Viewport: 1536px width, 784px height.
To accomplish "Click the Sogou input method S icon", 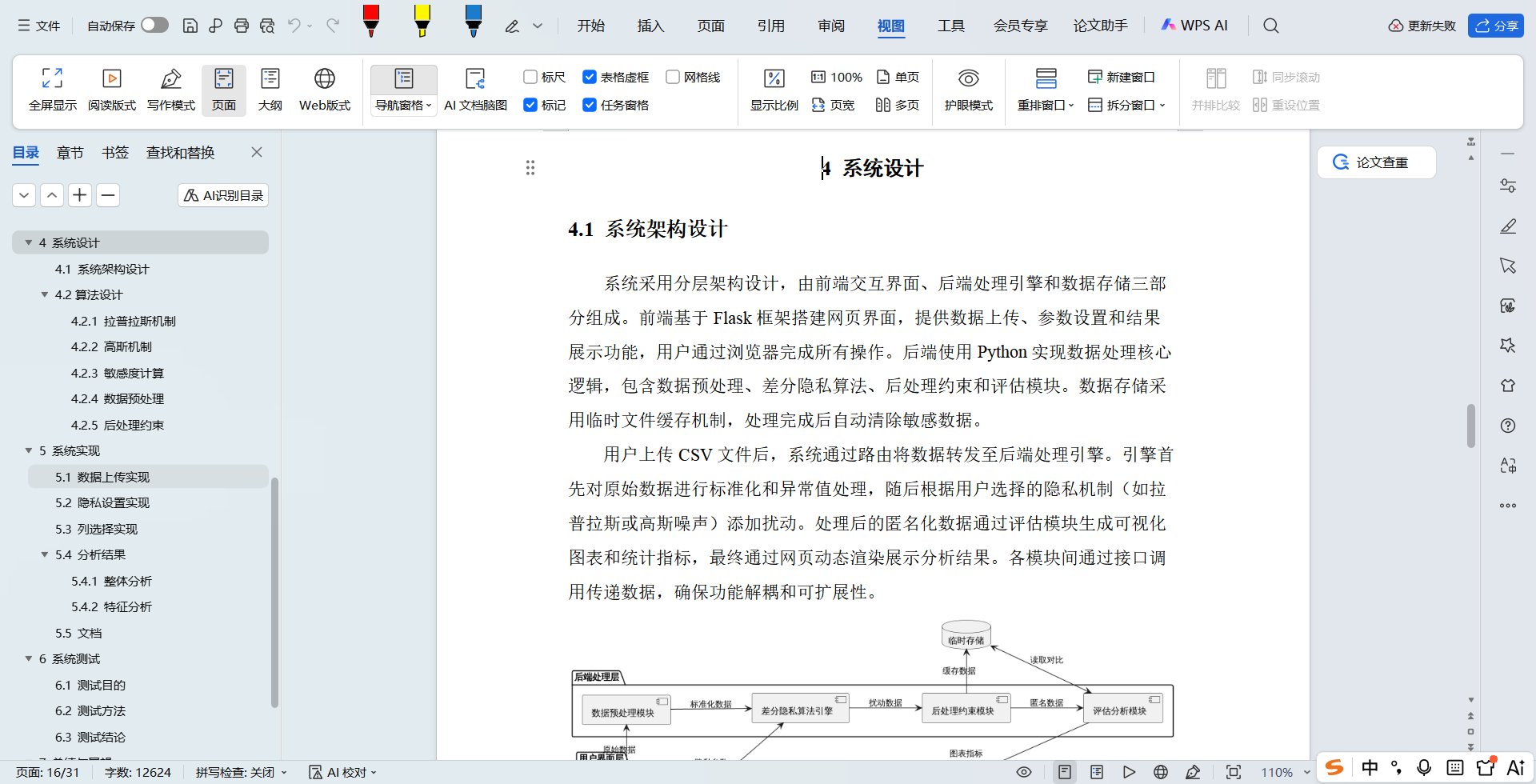I will click(1334, 768).
